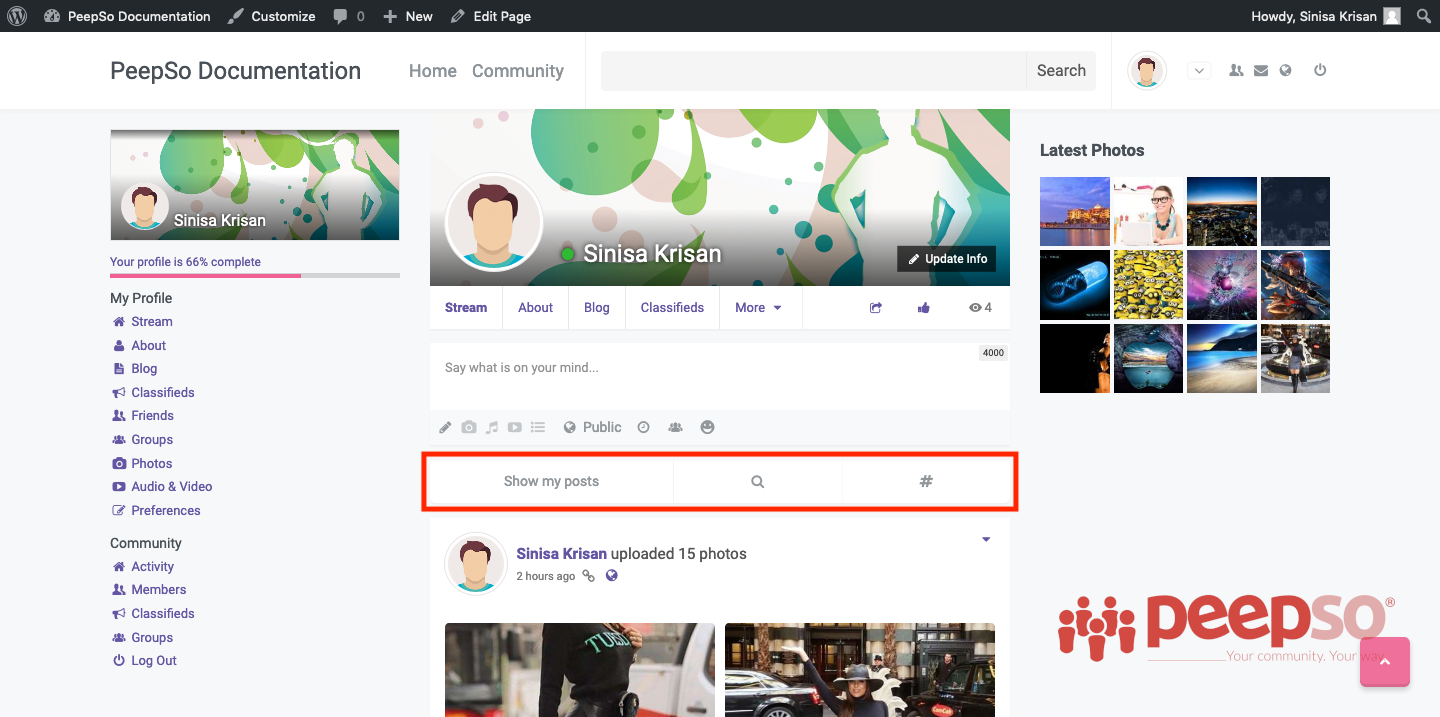Click the user avatar in the site header
The width and height of the screenshot is (1440, 717).
(1147, 70)
